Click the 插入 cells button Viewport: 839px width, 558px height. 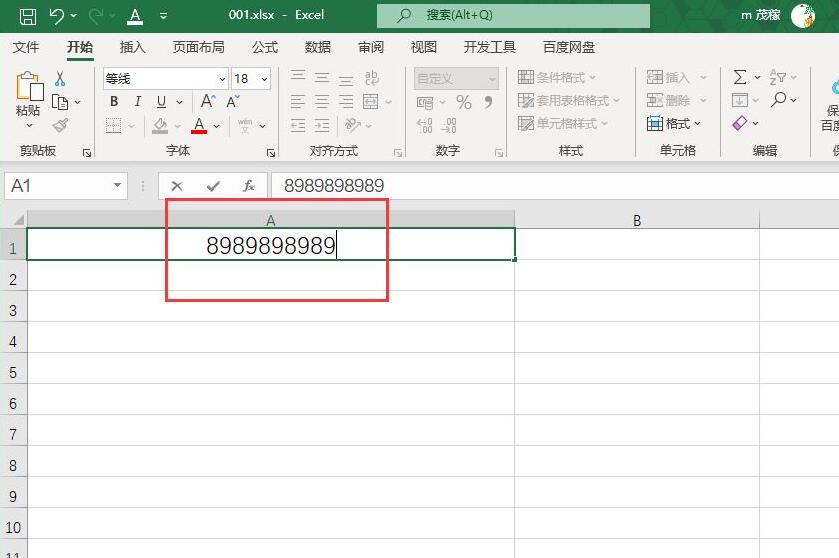[668, 78]
